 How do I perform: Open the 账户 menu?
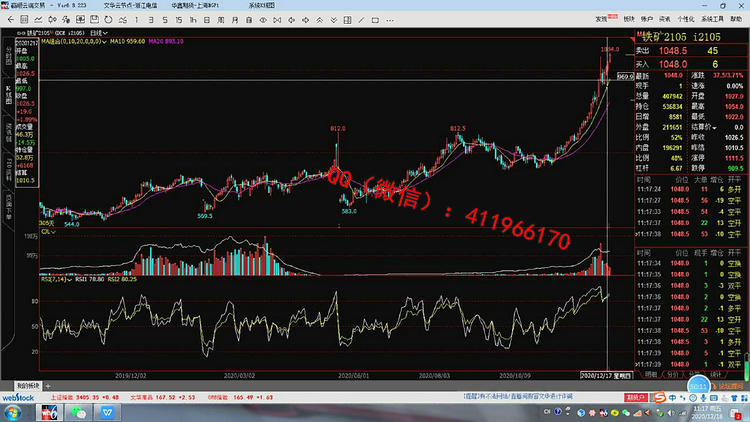646,18
